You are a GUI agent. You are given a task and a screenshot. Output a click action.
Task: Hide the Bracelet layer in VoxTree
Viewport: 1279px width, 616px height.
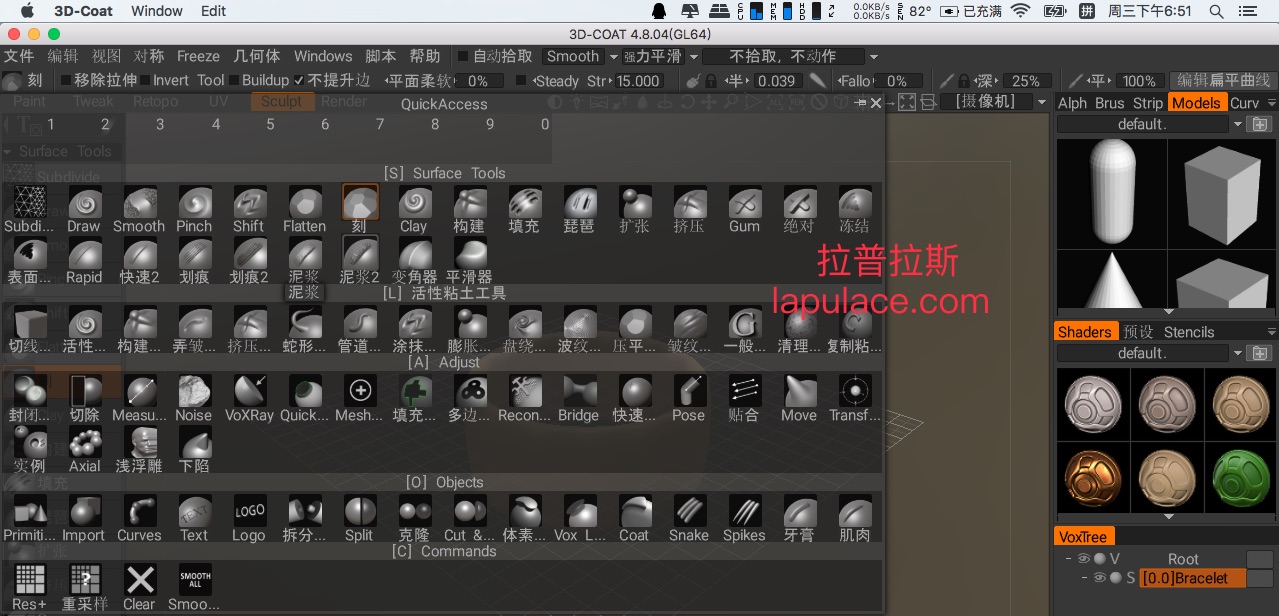tap(1100, 578)
